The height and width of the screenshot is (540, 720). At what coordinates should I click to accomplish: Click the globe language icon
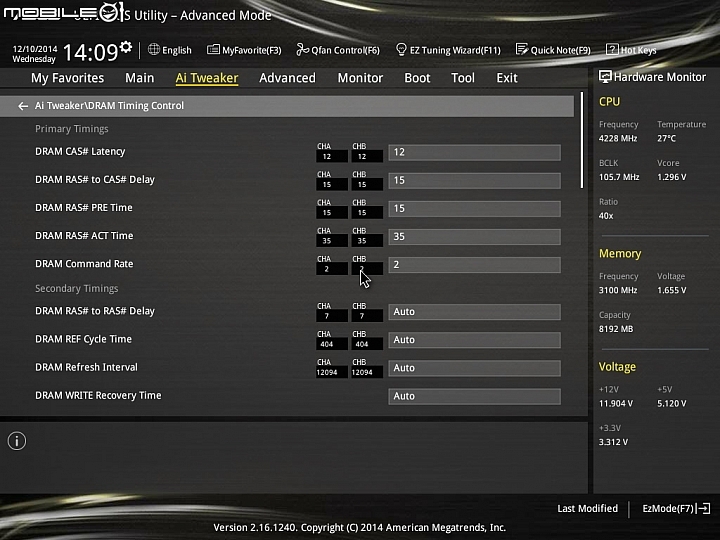pyautogui.click(x=154, y=49)
